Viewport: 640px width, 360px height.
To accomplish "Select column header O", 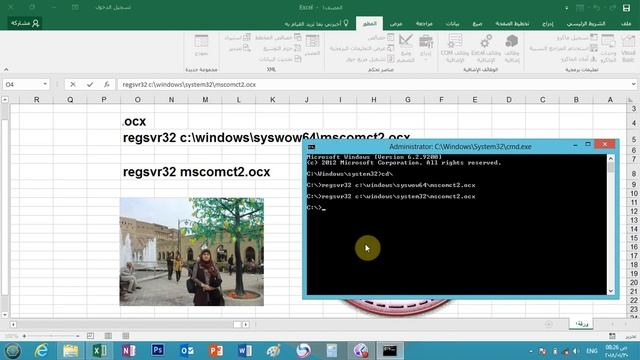I will pos(138,100).
